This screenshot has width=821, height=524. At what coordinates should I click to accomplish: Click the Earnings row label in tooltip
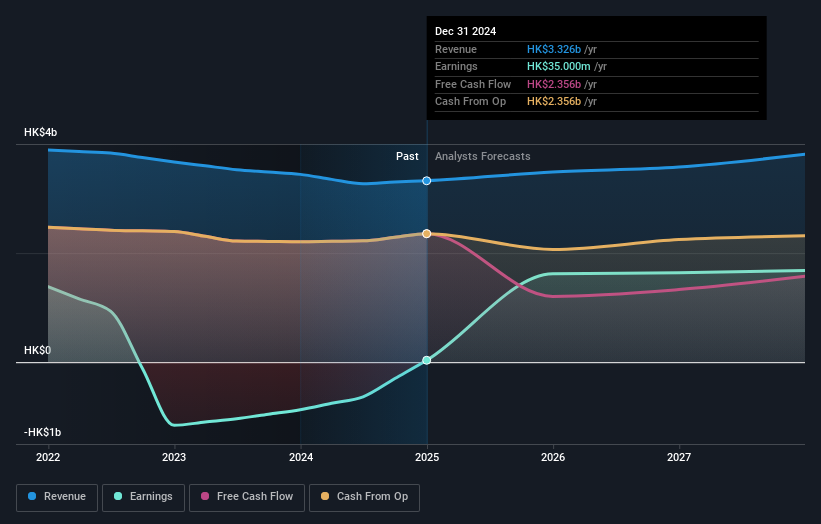[x=456, y=66]
